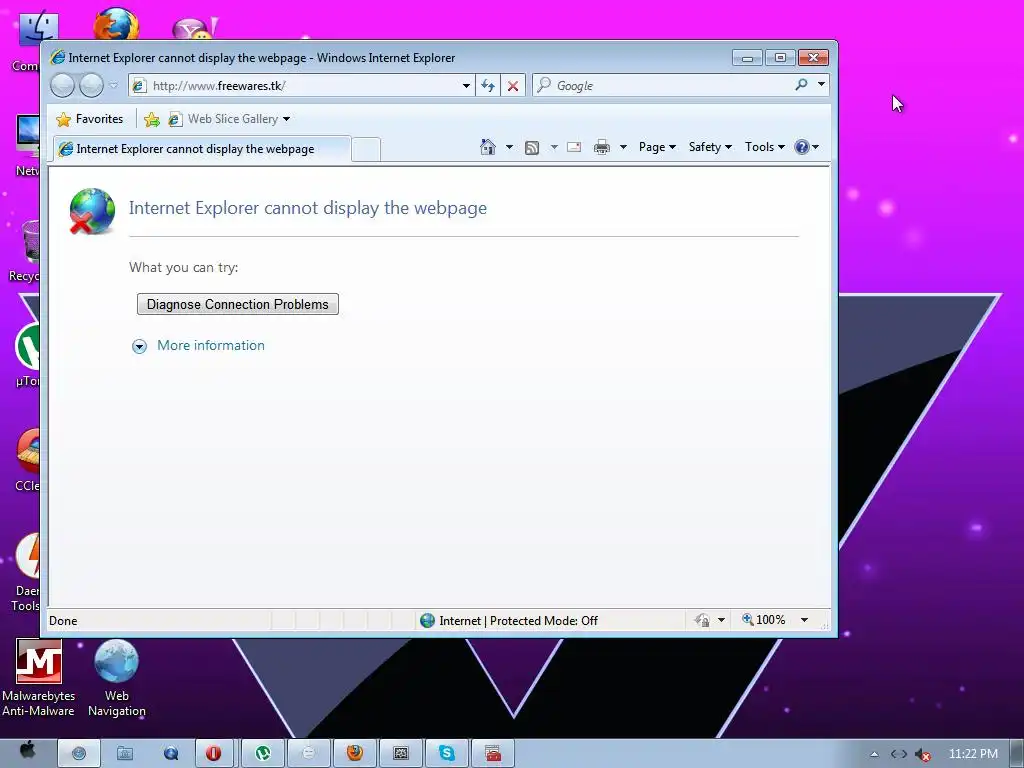Screen dimensions: 1024x768
Task: Click the Firefox icon in taskbar
Action: [x=355, y=754]
